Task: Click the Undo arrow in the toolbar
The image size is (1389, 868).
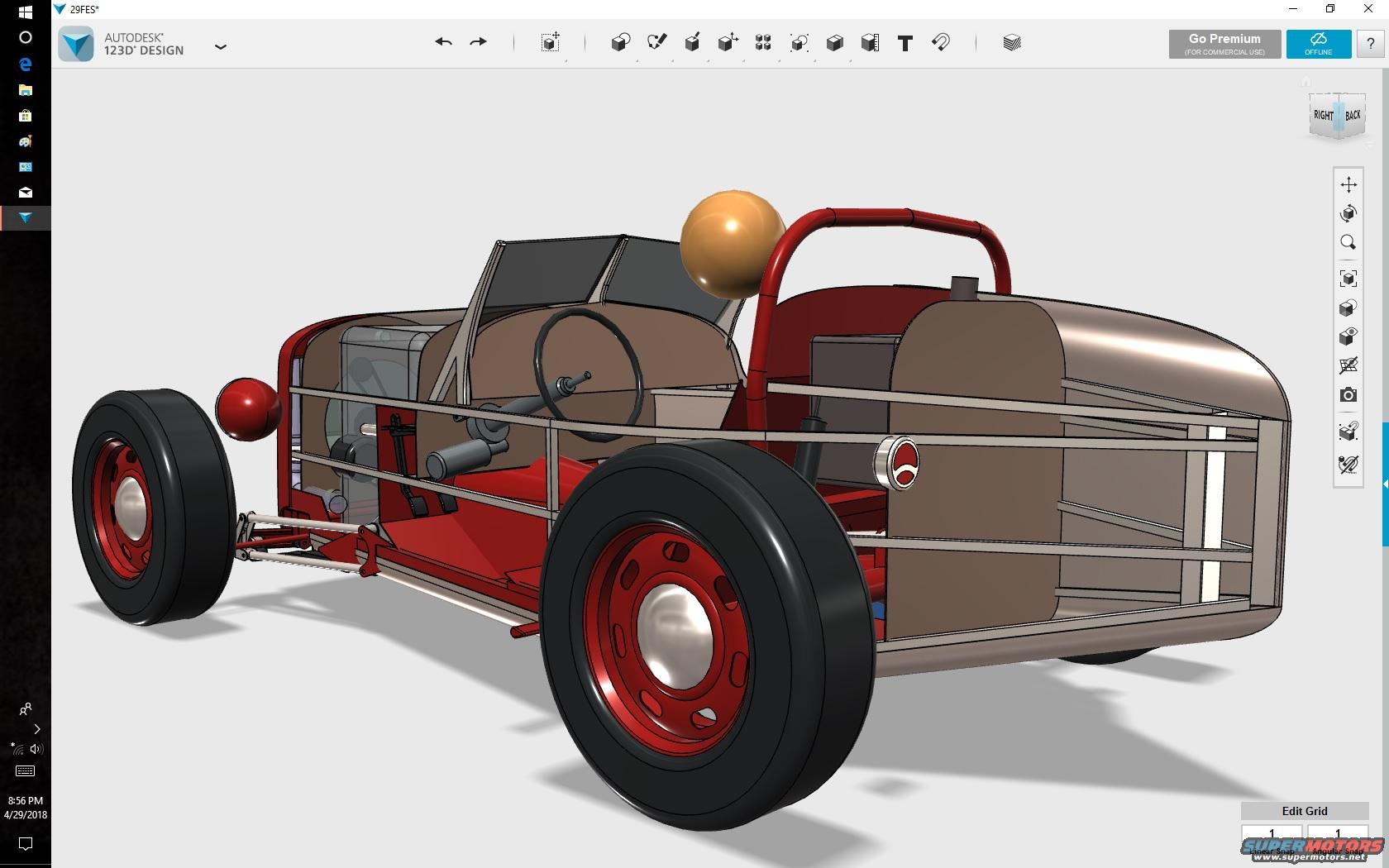Action: [443, 42]
